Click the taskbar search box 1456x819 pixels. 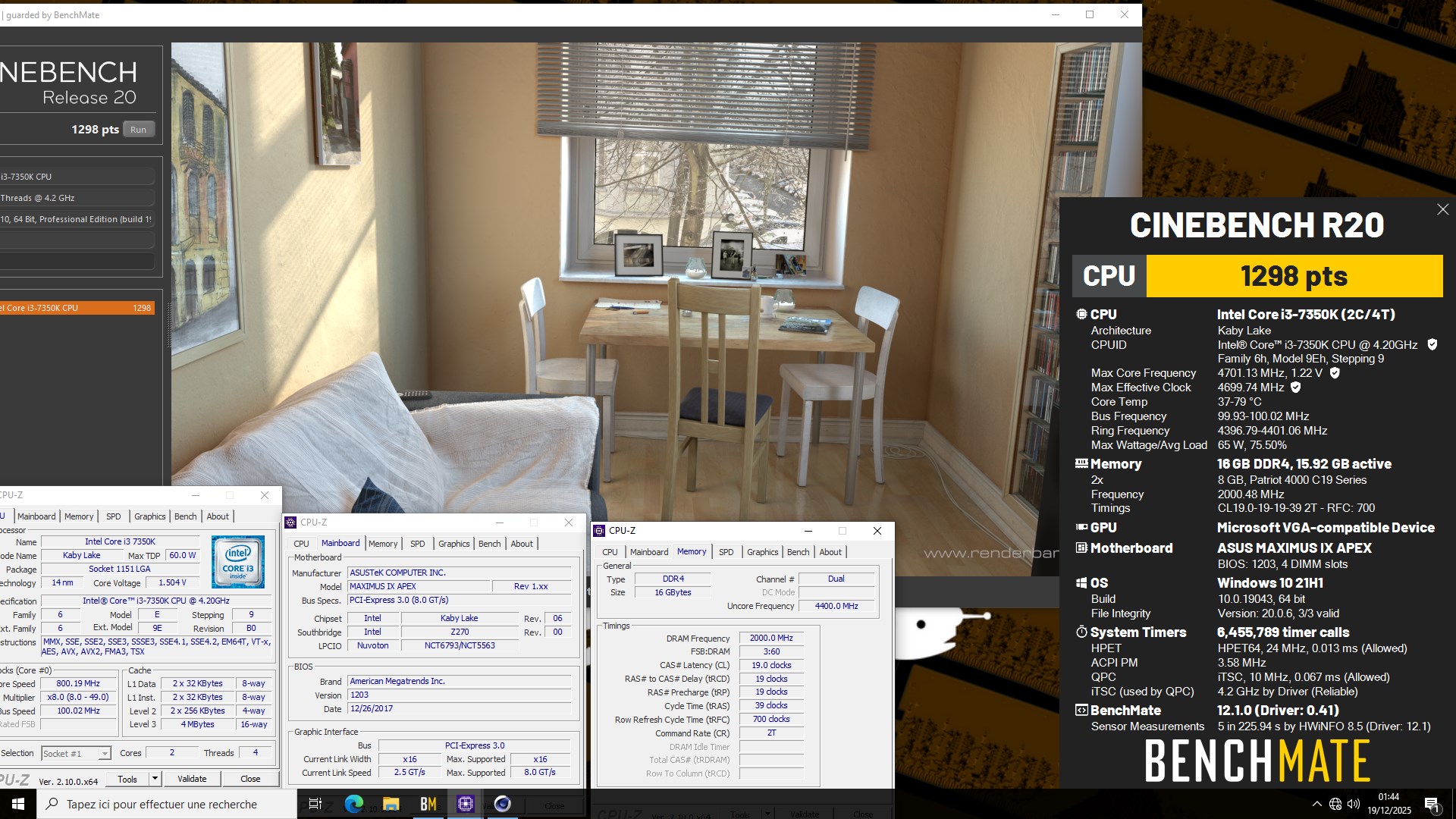[x=167, y=804]
